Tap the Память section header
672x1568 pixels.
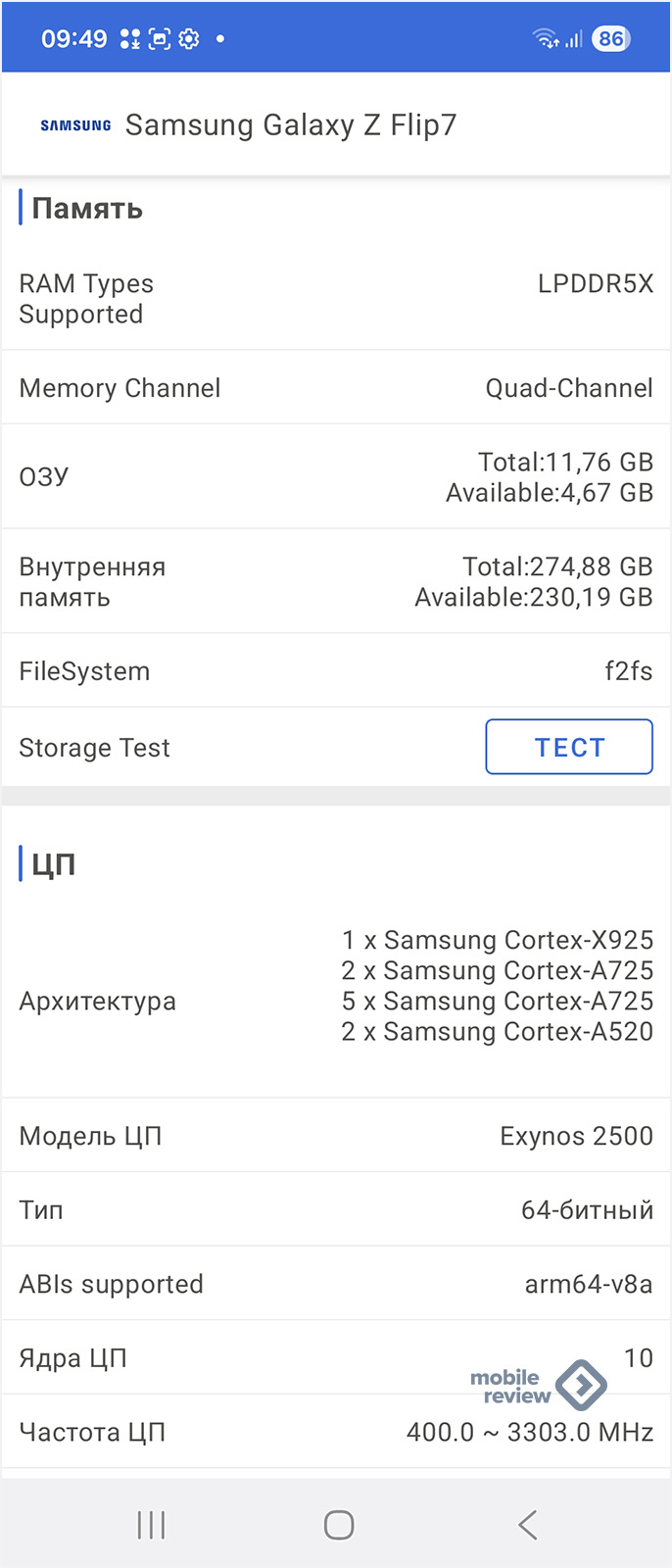coord(87,209)
